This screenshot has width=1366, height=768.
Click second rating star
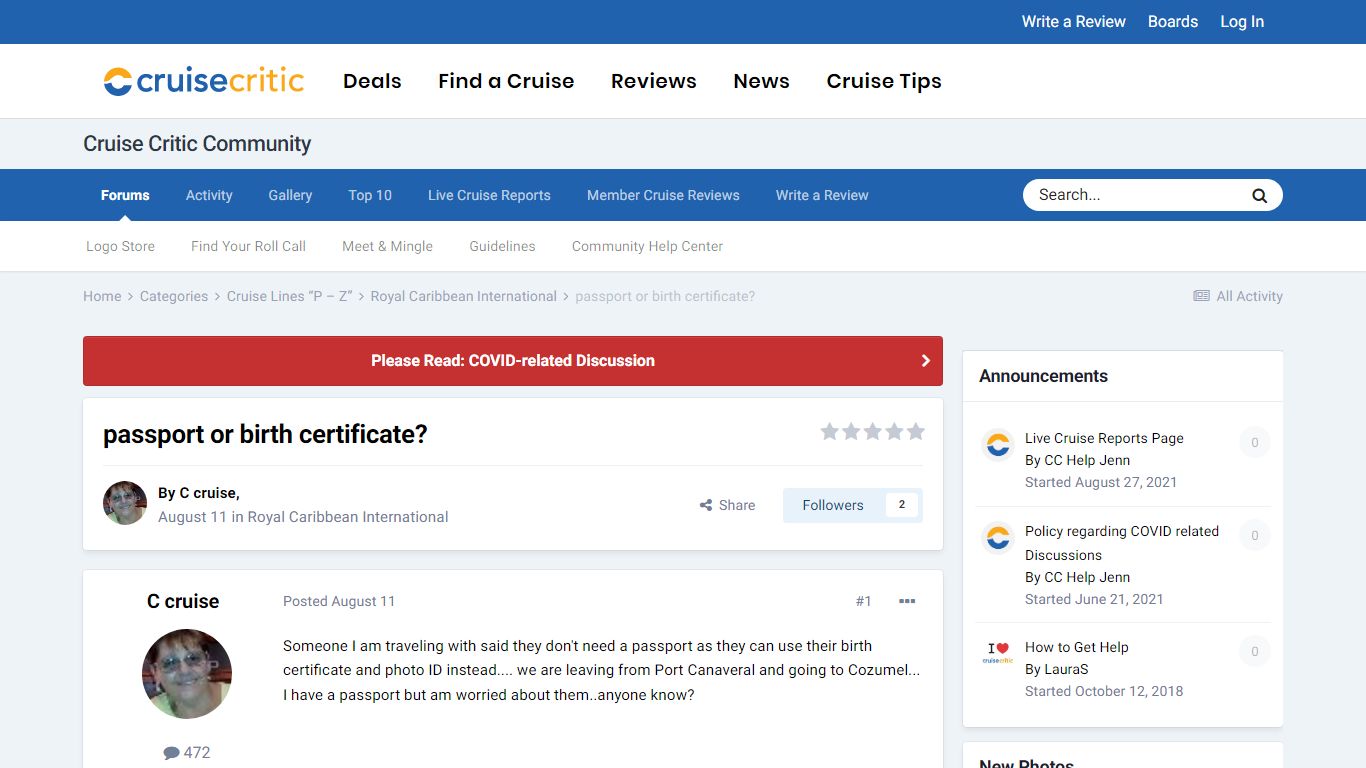click(x=851, y=431)
